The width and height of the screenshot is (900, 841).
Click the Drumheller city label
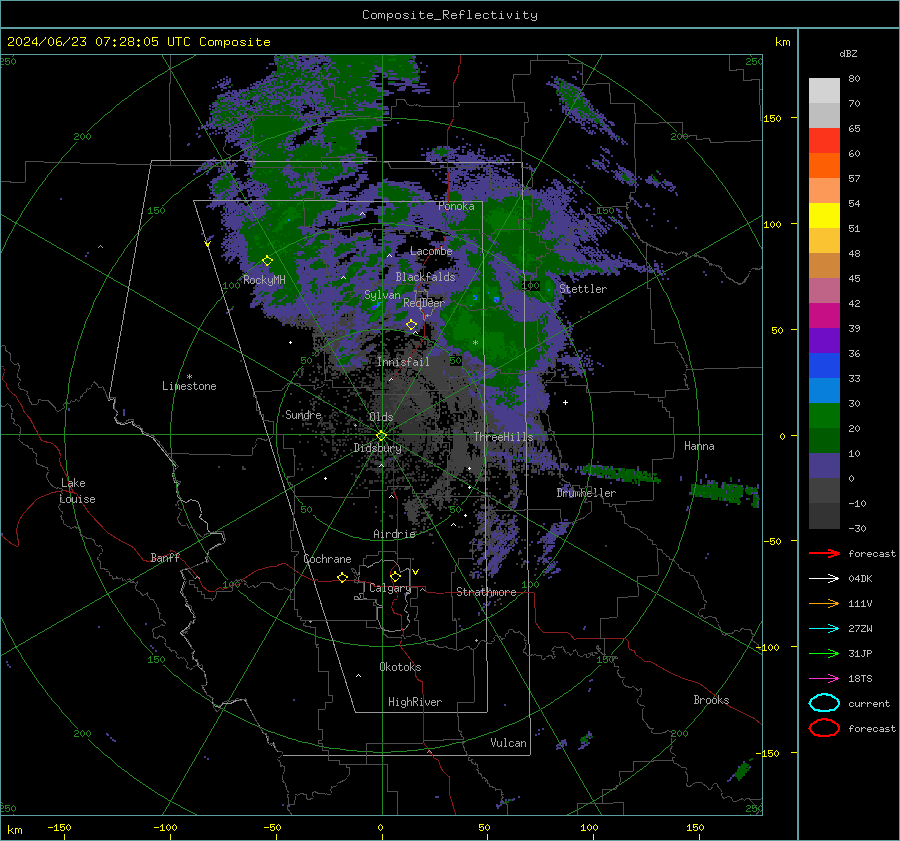pos(586,493)
